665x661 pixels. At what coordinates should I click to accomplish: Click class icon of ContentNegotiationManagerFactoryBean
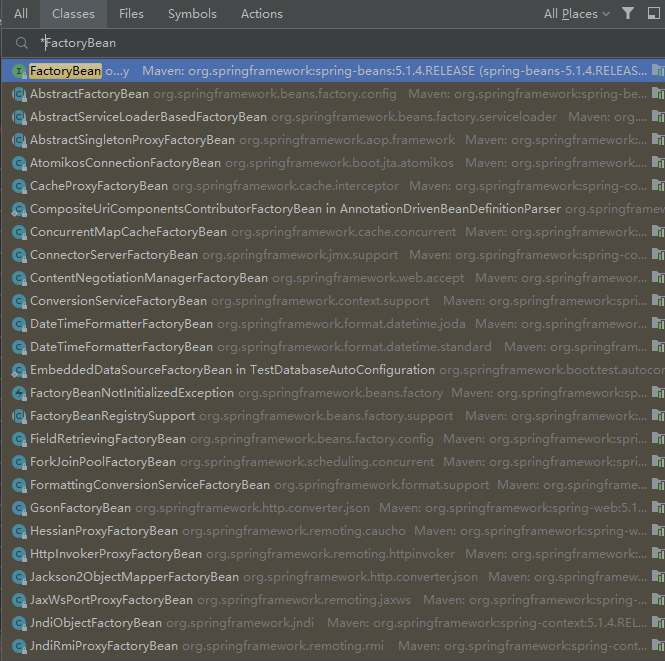[x=19, y=278]
